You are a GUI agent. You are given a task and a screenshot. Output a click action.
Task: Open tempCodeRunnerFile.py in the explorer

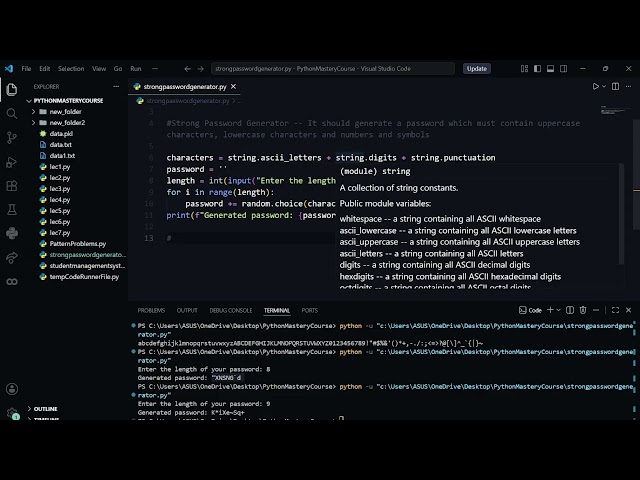click(x=84, y=277)
